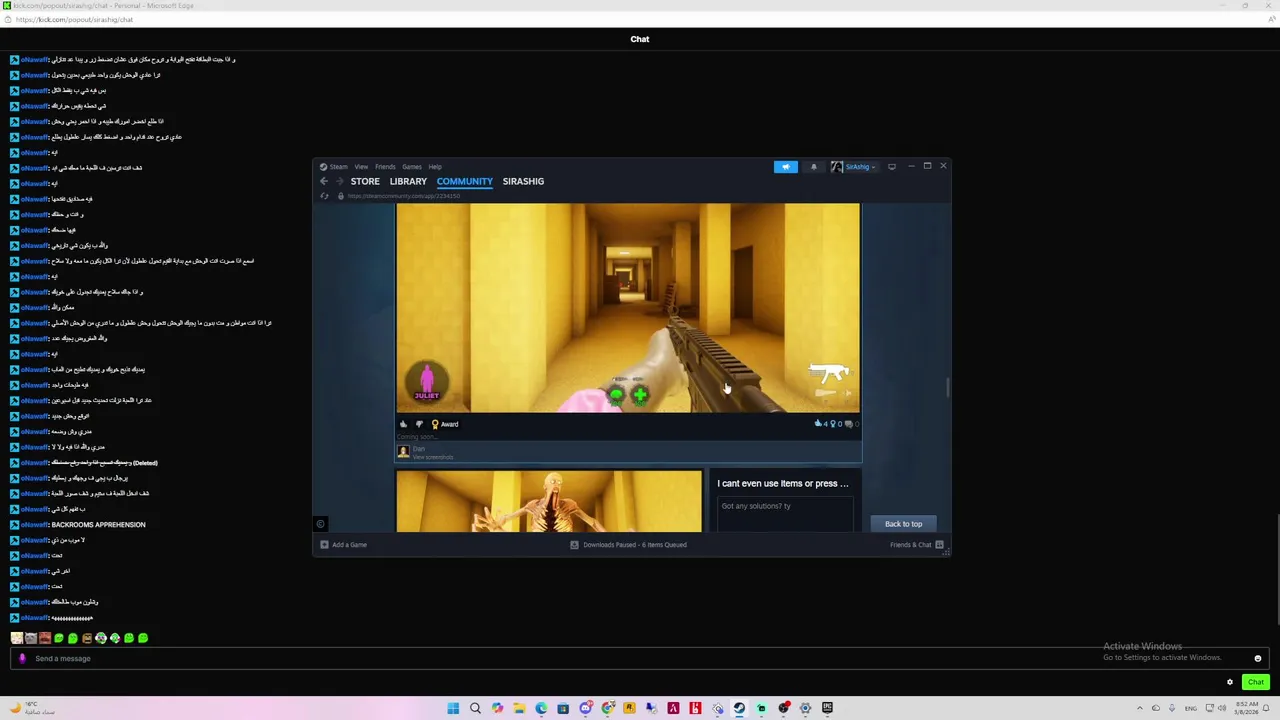Switch to the STORE tab

(x=365, y=182)
